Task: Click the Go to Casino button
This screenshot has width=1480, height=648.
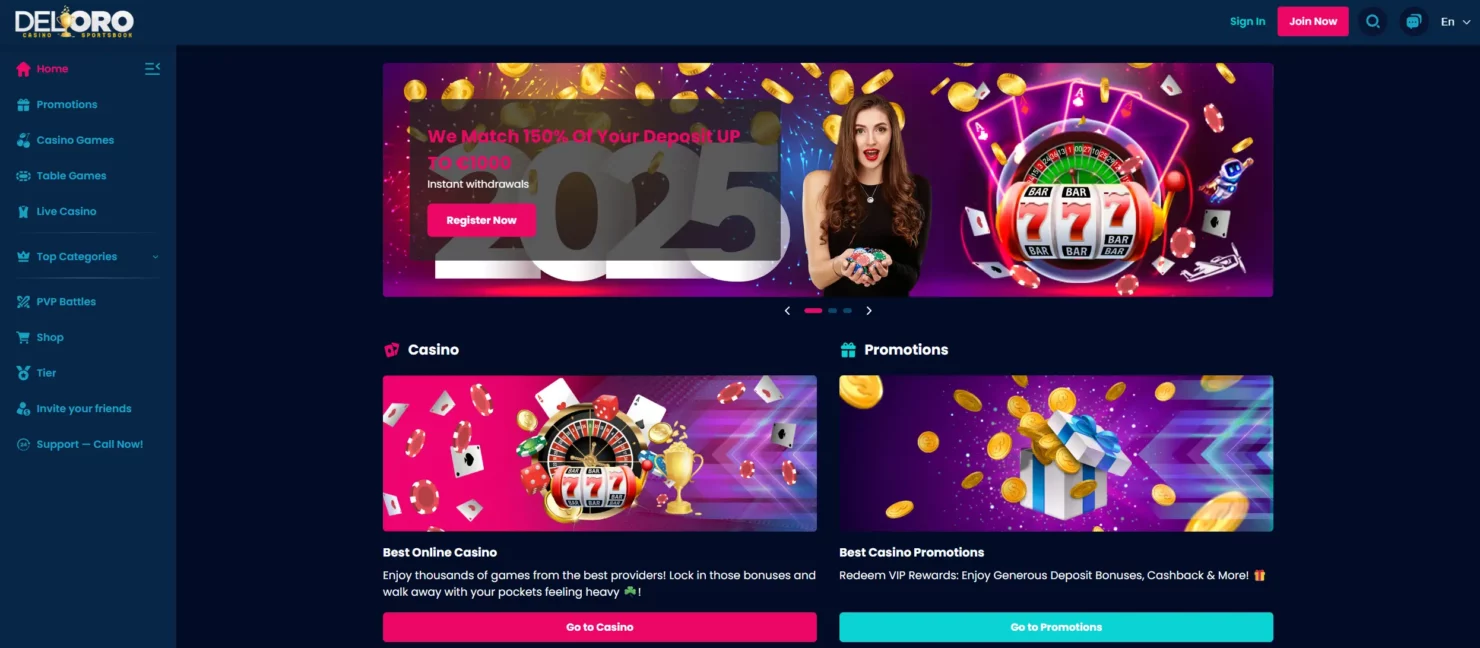Action: (x=599, y=627)
